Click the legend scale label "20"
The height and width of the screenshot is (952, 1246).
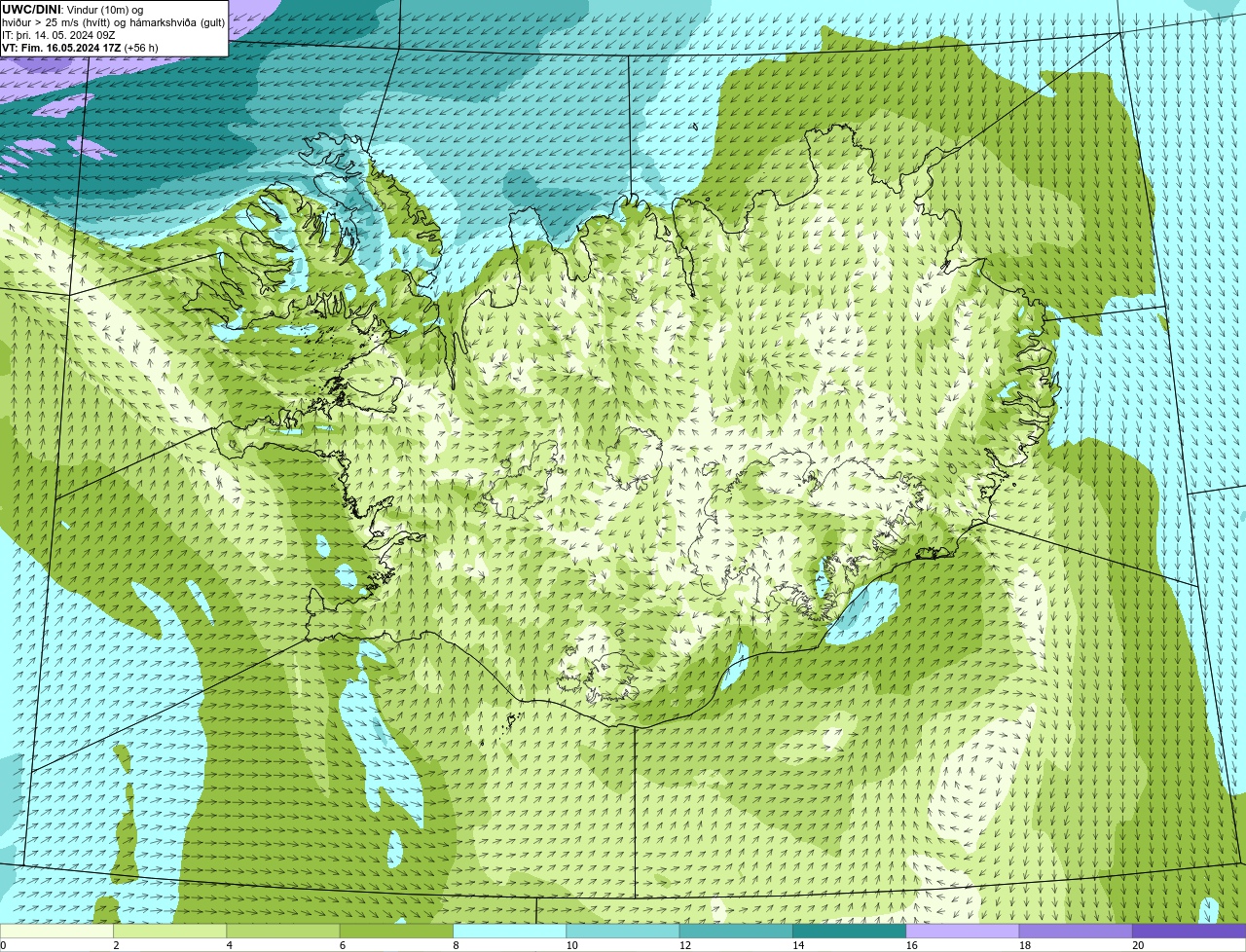[x=1138, y=945]
